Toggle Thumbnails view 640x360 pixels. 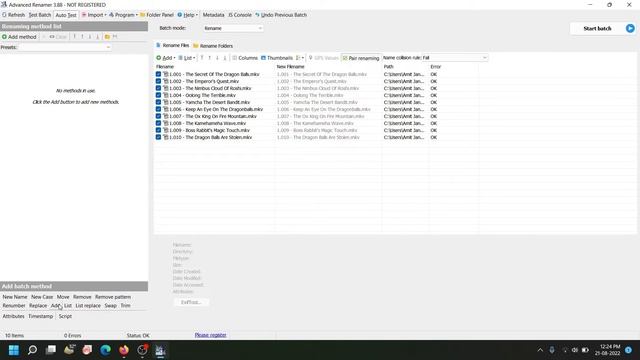(277, 58)
